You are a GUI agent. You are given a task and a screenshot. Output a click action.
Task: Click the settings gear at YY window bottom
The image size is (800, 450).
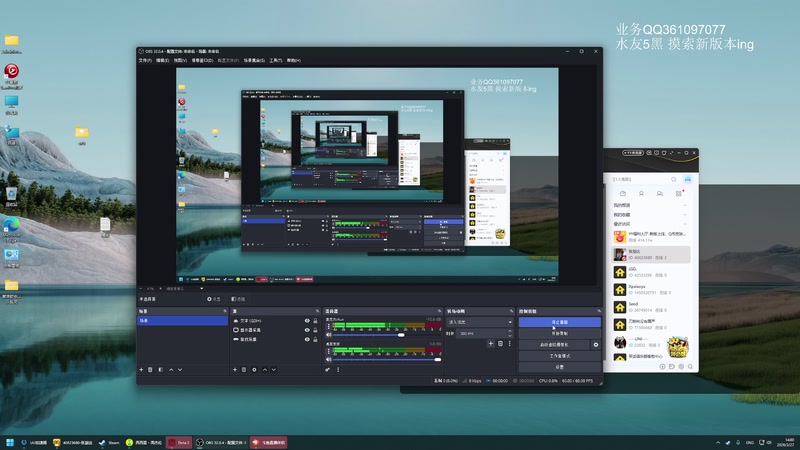681,366
